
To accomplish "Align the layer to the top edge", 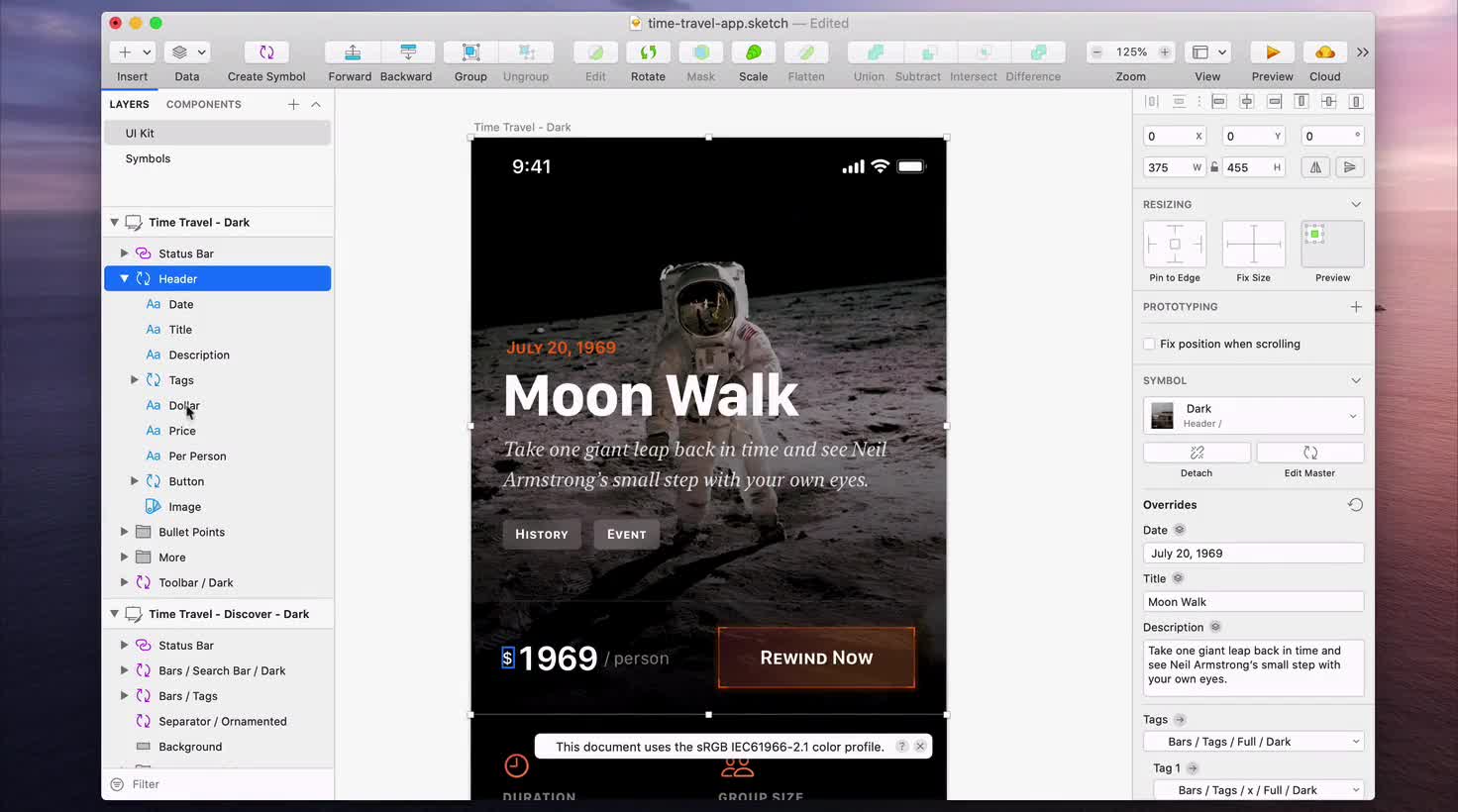I will tap(1302, 101).
